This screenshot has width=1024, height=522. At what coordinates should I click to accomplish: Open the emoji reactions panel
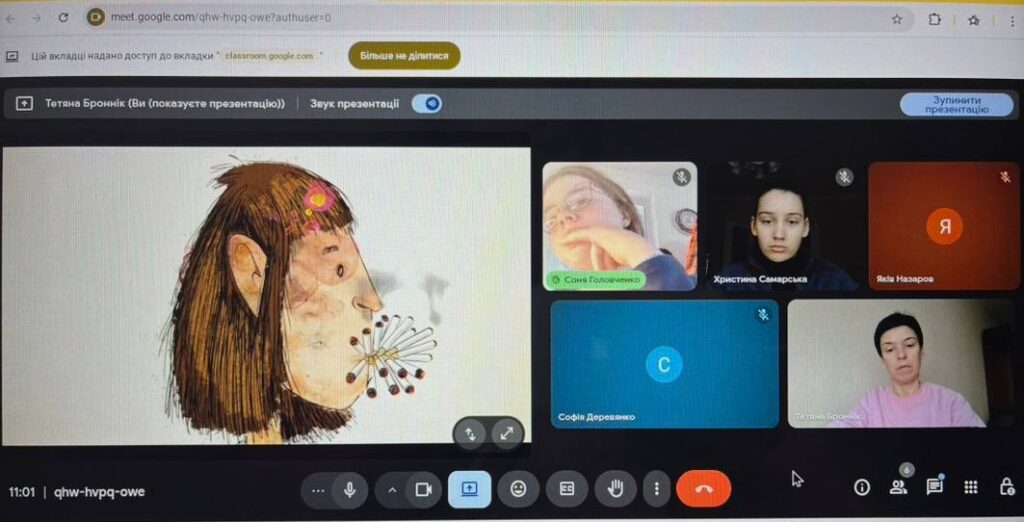coord(518,489)
